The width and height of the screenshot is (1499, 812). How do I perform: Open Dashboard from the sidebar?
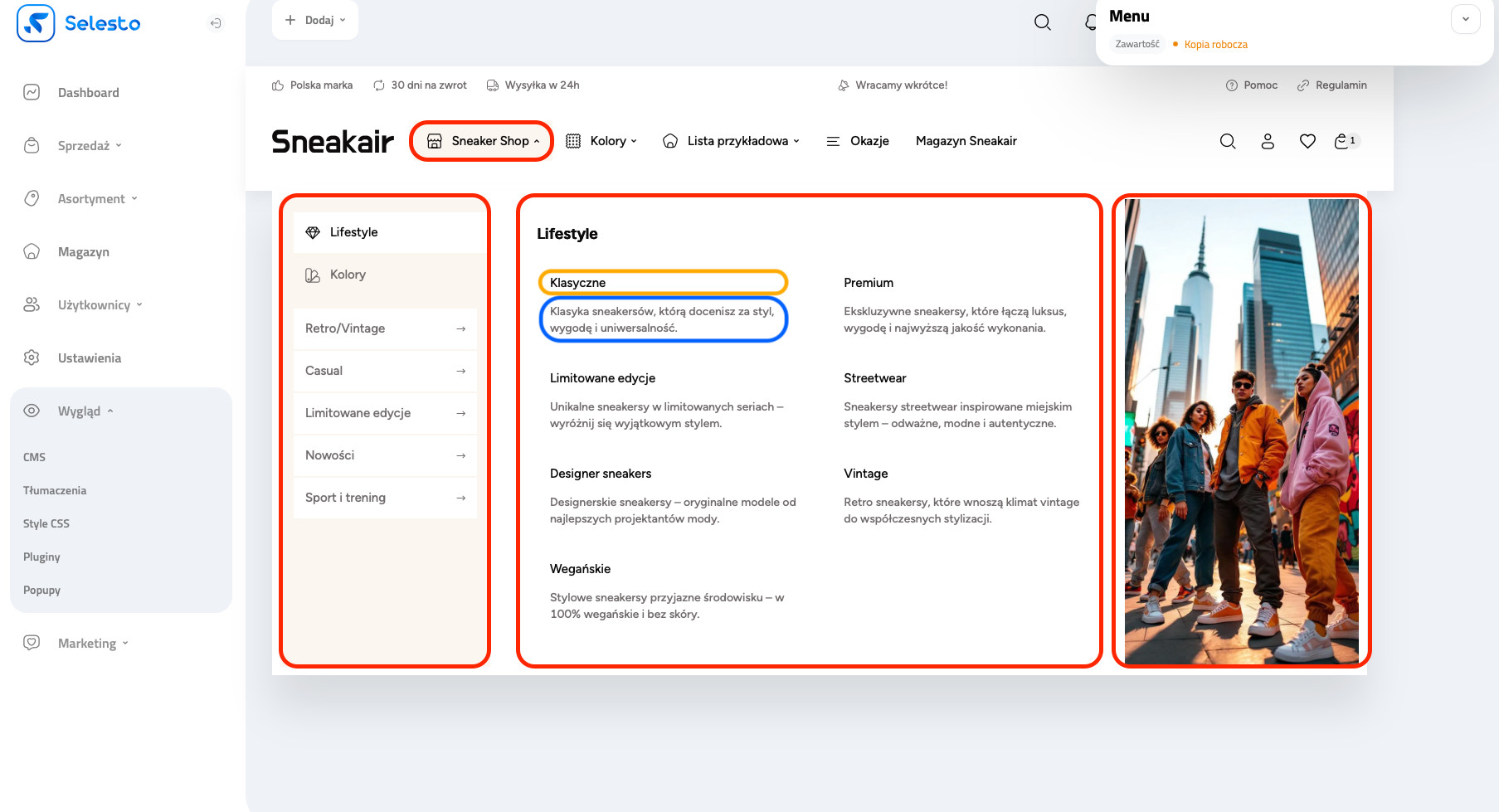click(x=88, y=93)
